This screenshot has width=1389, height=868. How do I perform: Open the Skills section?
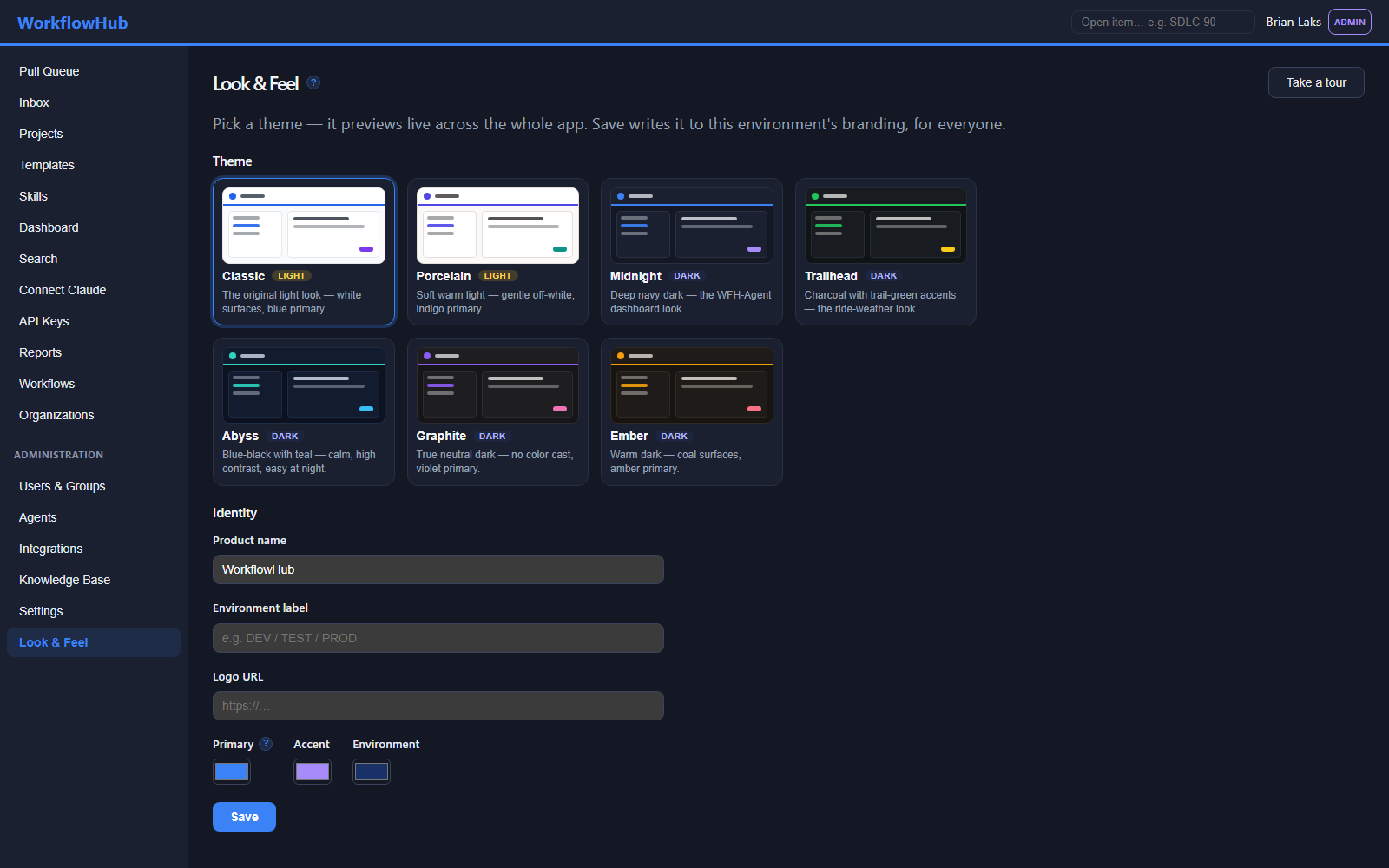click(94, 196)
